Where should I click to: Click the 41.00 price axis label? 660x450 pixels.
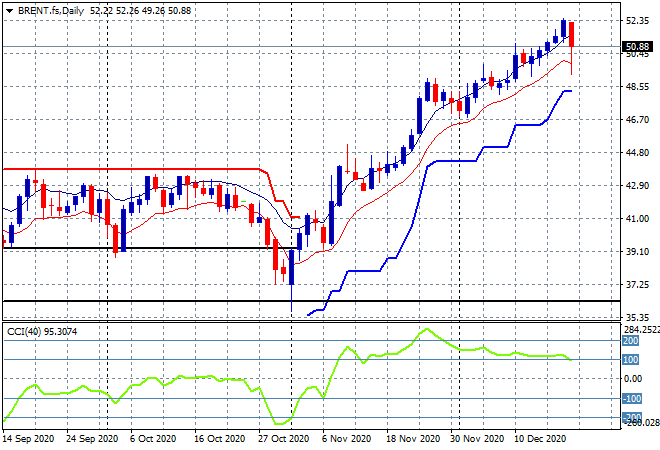point(637,218)
